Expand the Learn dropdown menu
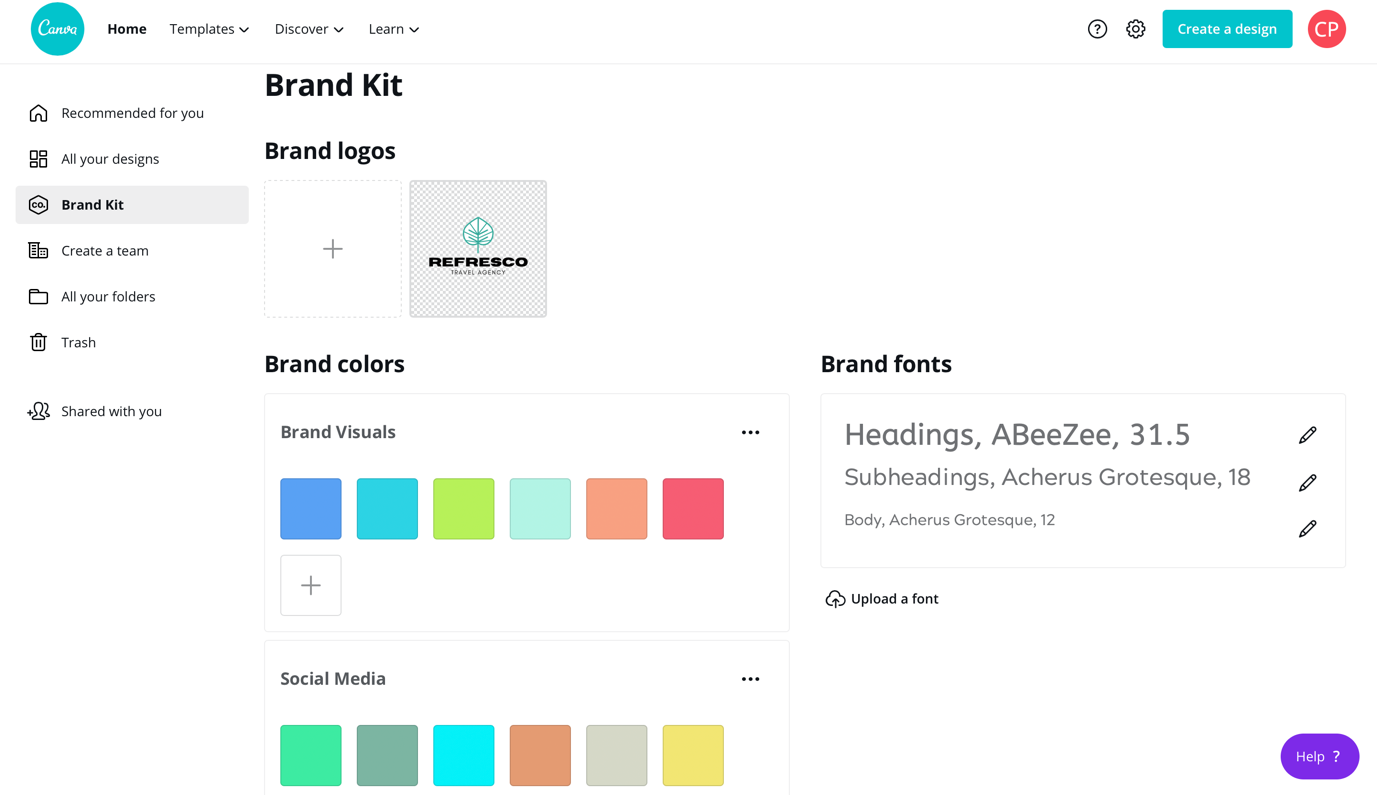Viewport: 1377px width, 795px height. [x=393, y=29]
